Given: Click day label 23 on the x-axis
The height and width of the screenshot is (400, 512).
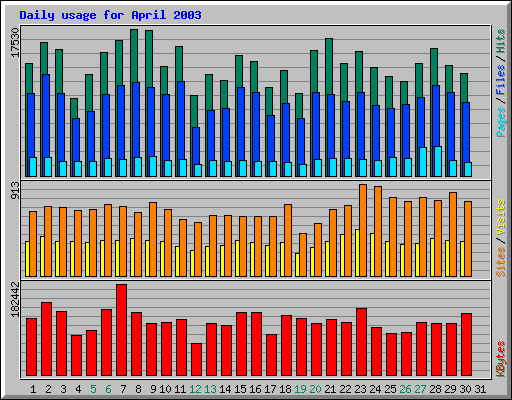Looking at the screenshot, I should click(360, 389).
